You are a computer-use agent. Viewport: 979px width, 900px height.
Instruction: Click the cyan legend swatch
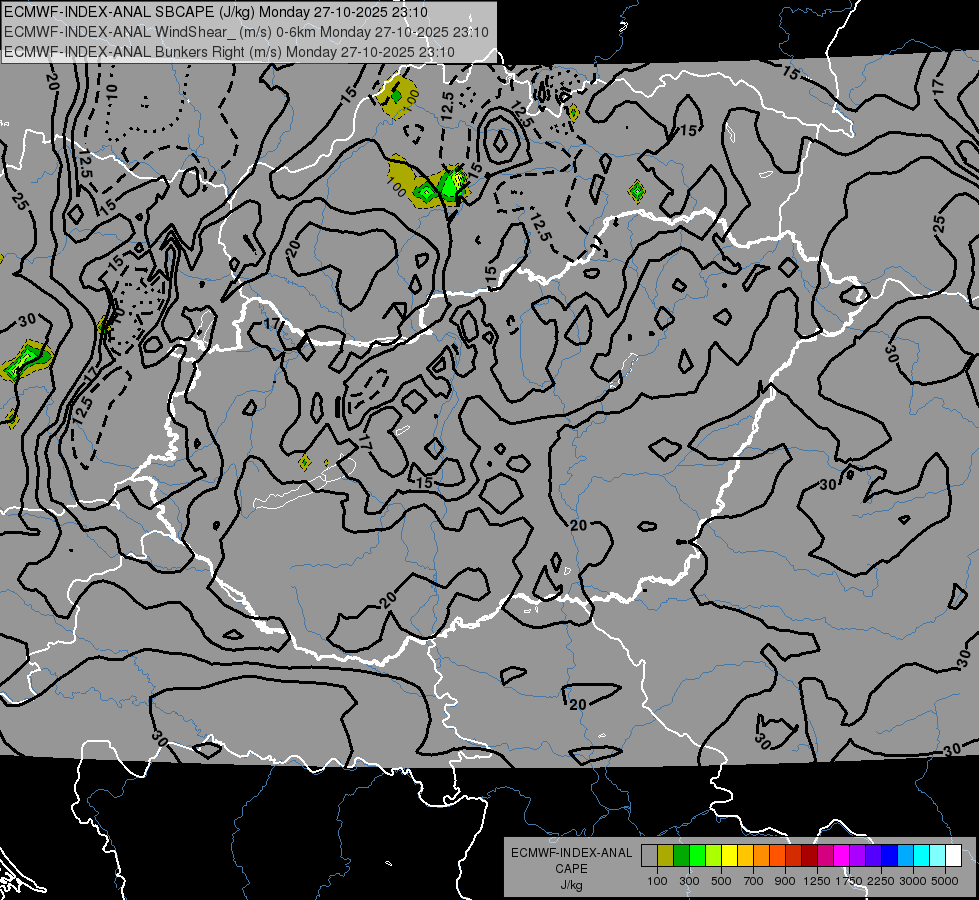tap(922, 856)
